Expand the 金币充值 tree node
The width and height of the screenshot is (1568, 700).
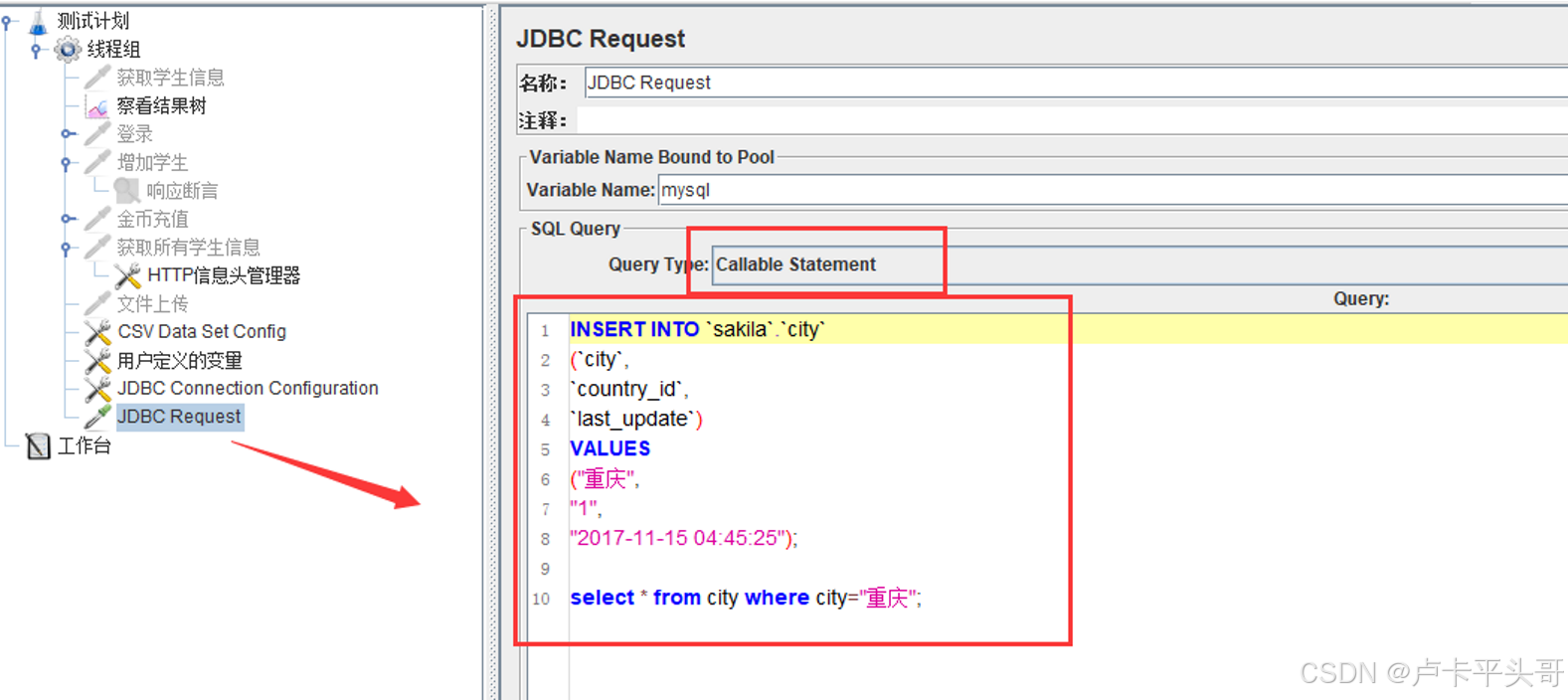[x=67, y=219]
